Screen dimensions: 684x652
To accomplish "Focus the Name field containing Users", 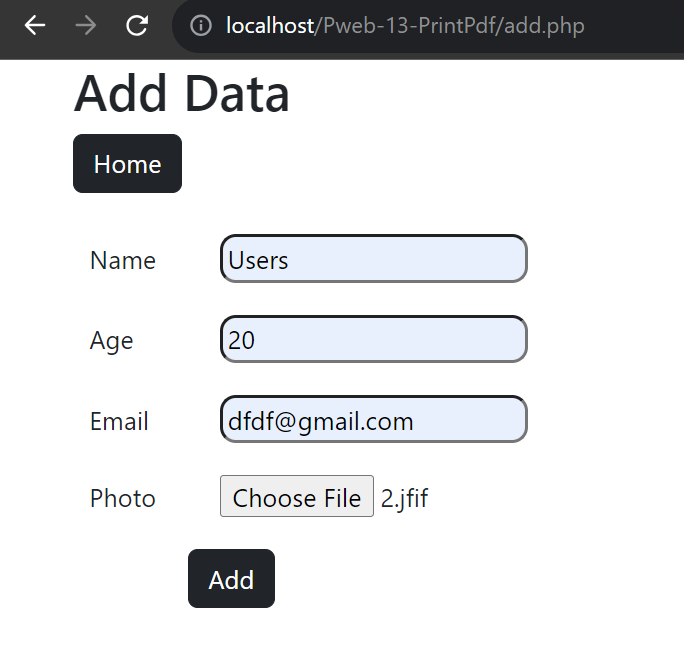I will point(374,259).
